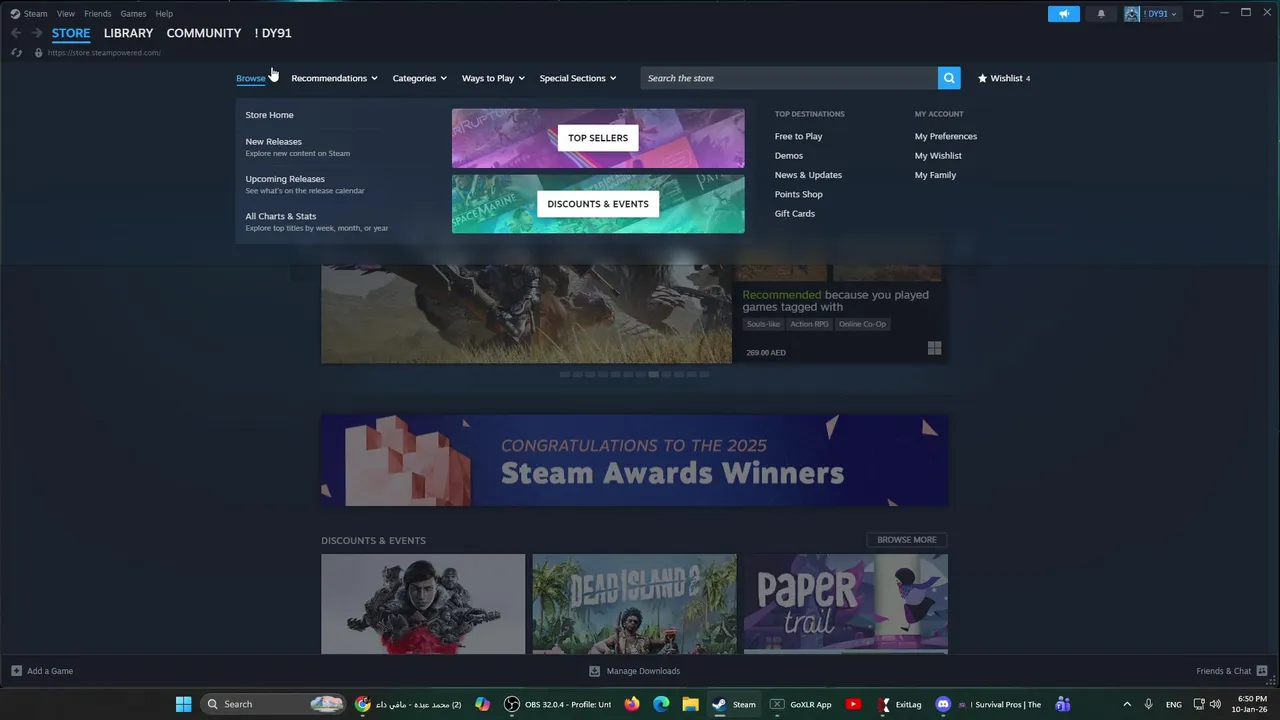The image size is (1280, 720).
Task: Open Free to Play destination
Action: click(x=799, y=136)
